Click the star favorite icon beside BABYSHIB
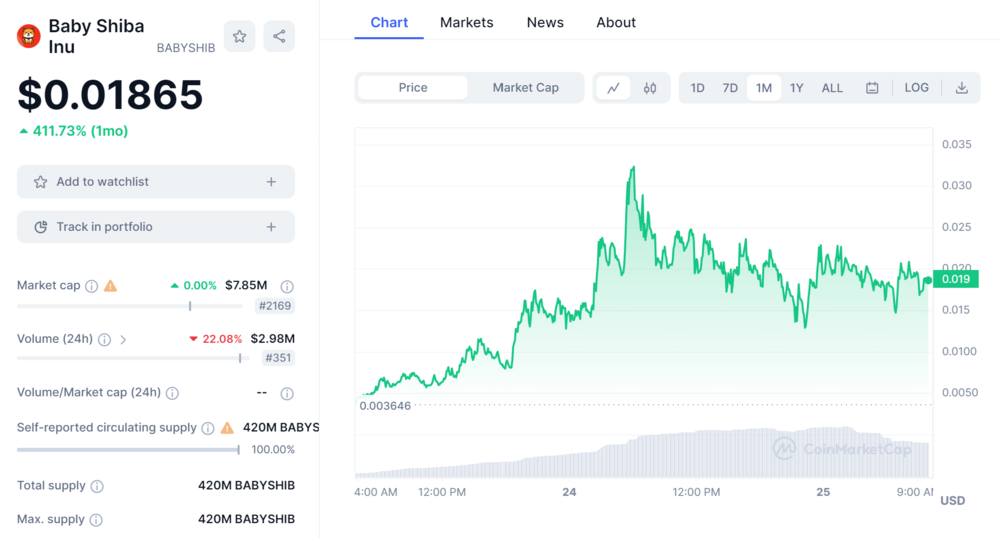Image resolution: width=1000 pixels, height=538 pixels. [x=239, y=36]
